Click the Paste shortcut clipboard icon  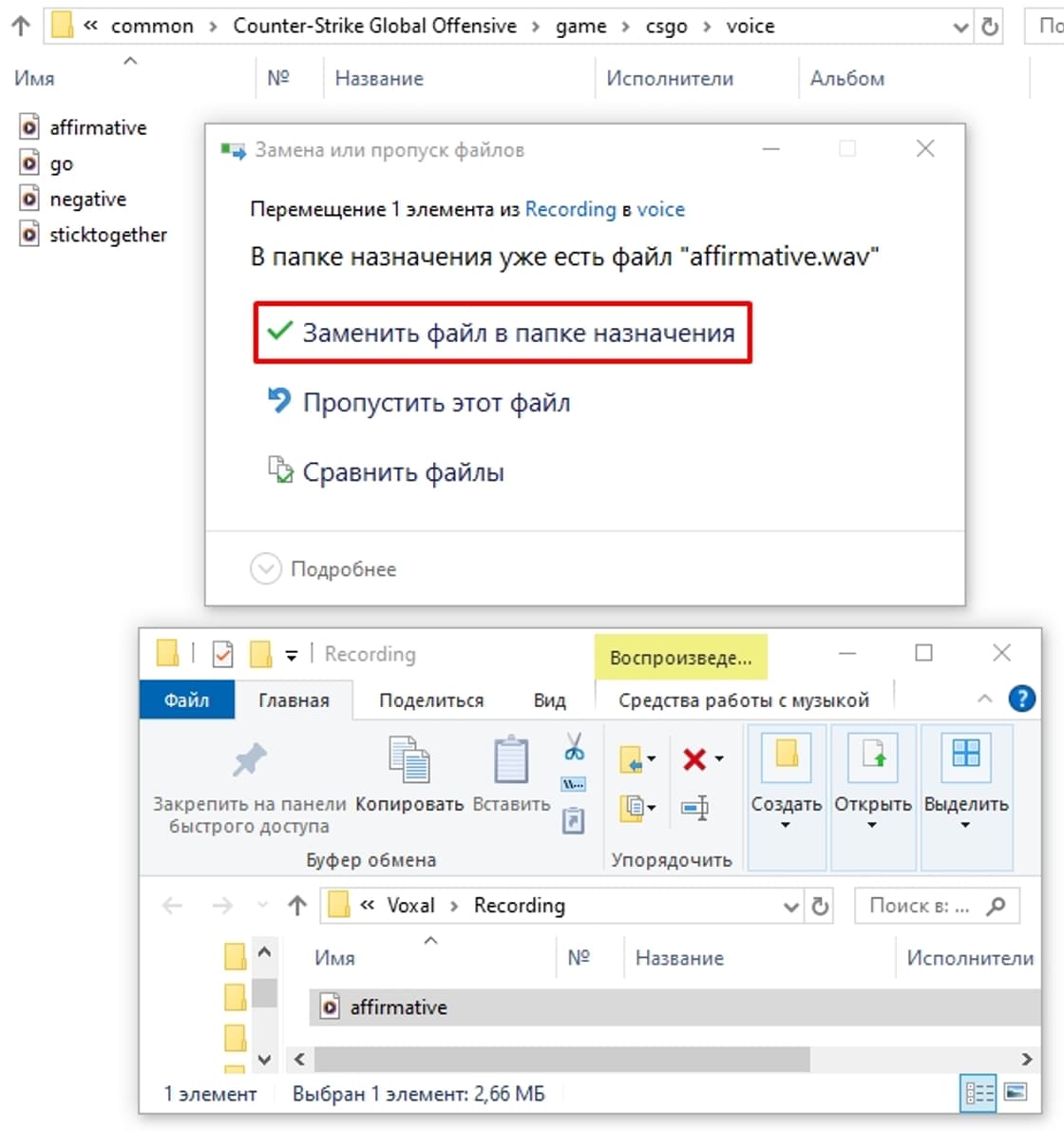pos(573,817)
